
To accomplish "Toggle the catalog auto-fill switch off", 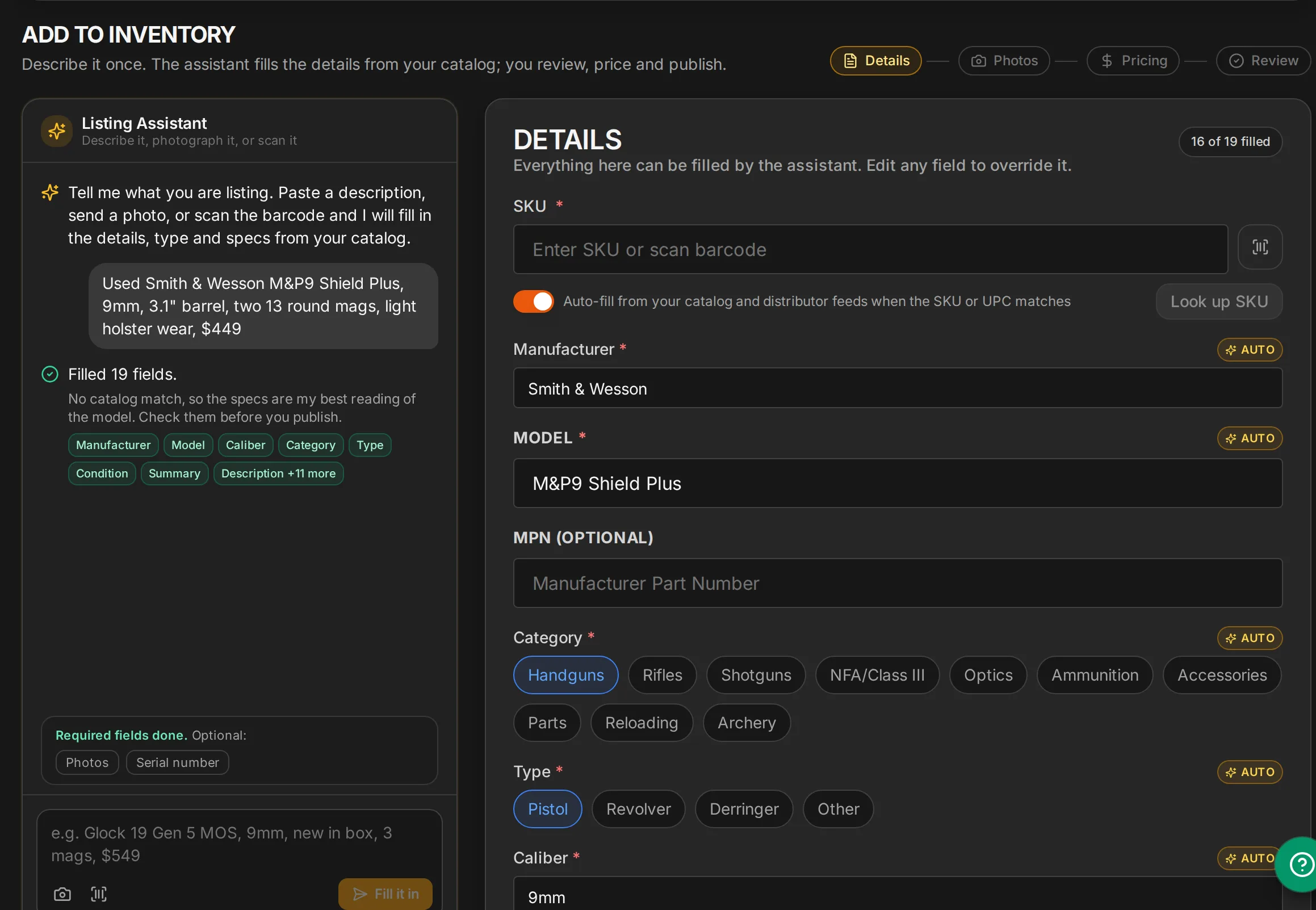I will [533, 301].
